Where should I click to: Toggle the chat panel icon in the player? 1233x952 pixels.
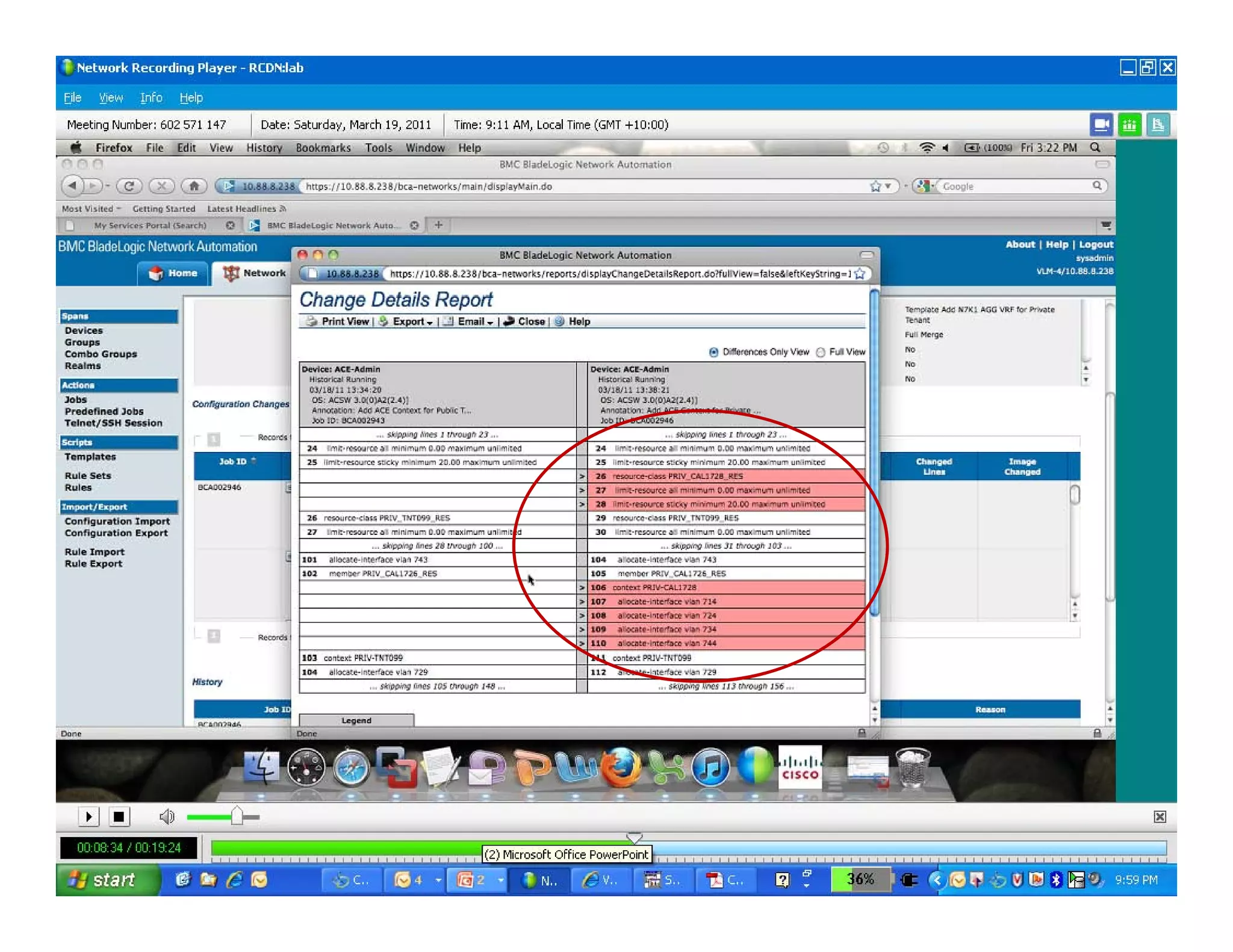pyautogui.click(x=1157, y=125)
